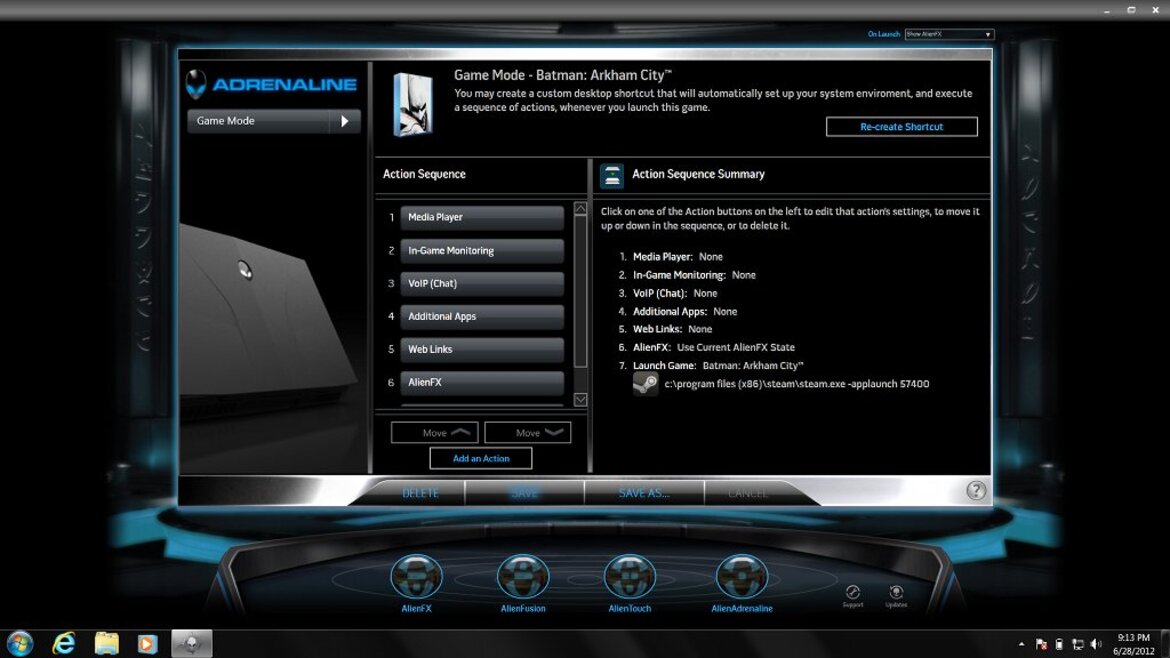Image resolution: width=1170 pixels, height=658 pixels.
Task: Open Windows Media Player from the taskbar
Action: tap(147, 643)
